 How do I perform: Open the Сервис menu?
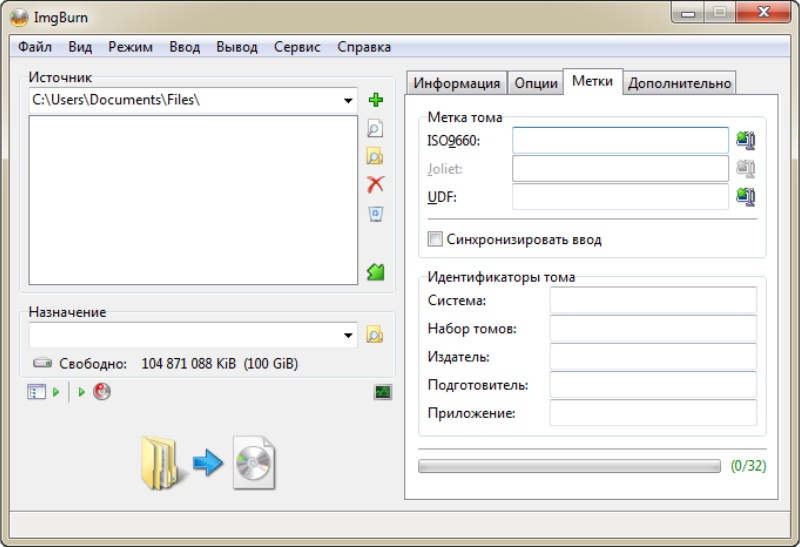click(297, 47)
